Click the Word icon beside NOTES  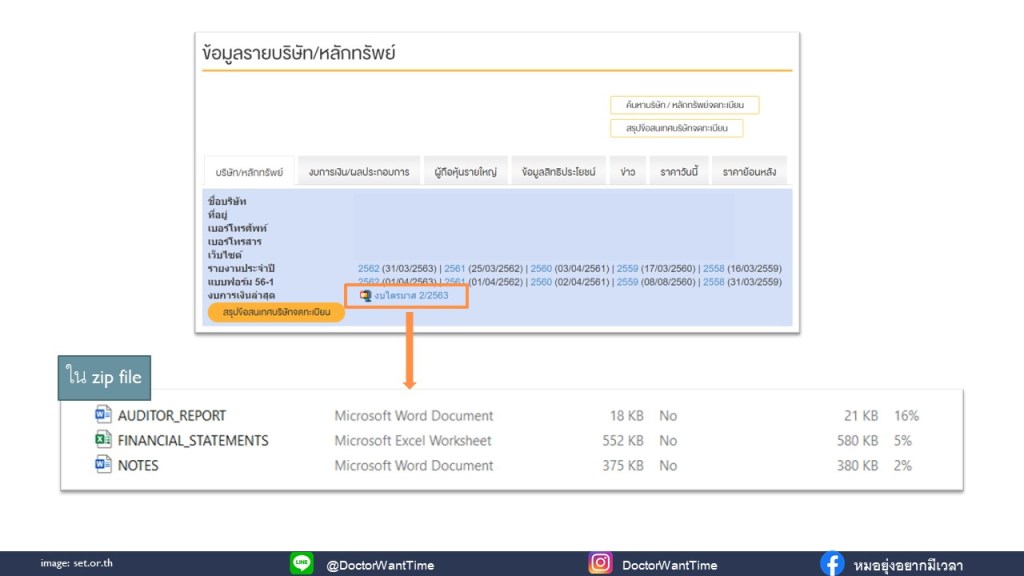[103, 465]
